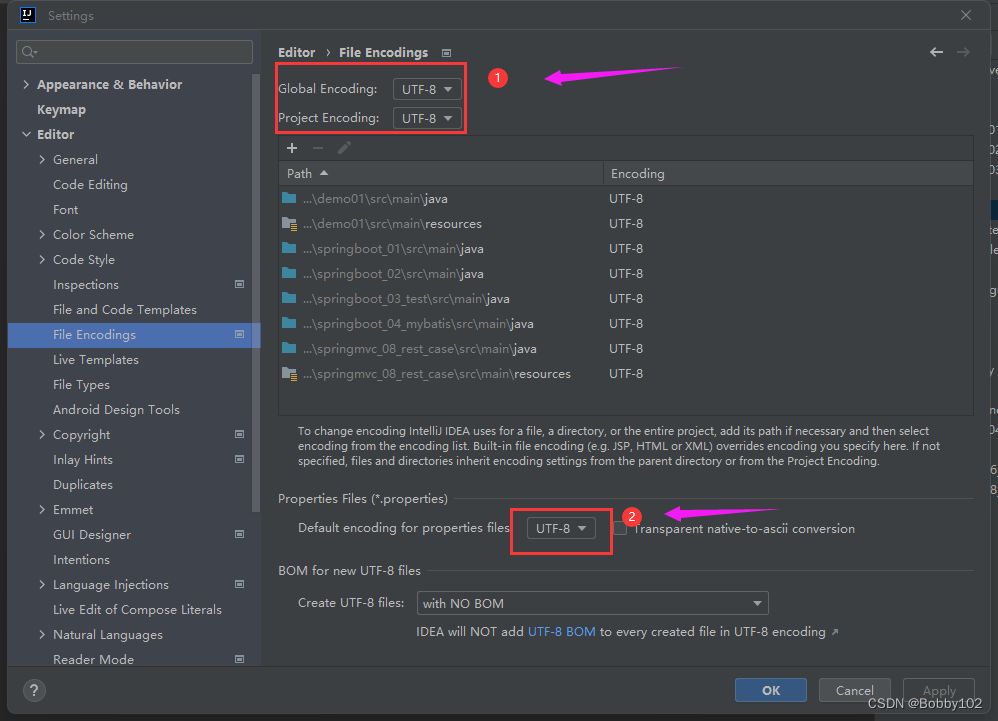Click the project icon next to Inlay Hints
The image size is (998, 721).
click(x=239, y=459)
